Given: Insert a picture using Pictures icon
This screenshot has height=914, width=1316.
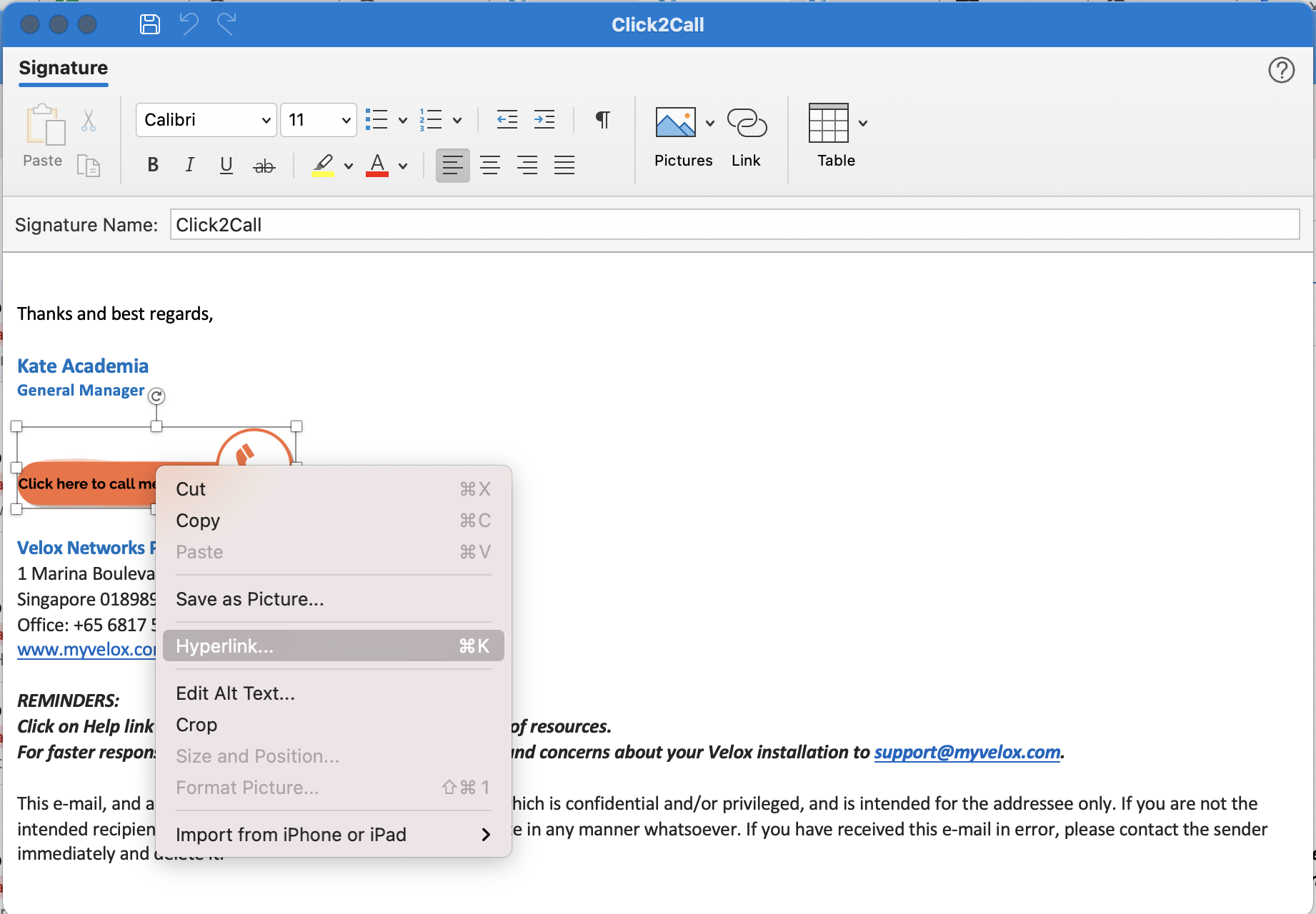Looking at the screenshot, I should click(676, 122).
